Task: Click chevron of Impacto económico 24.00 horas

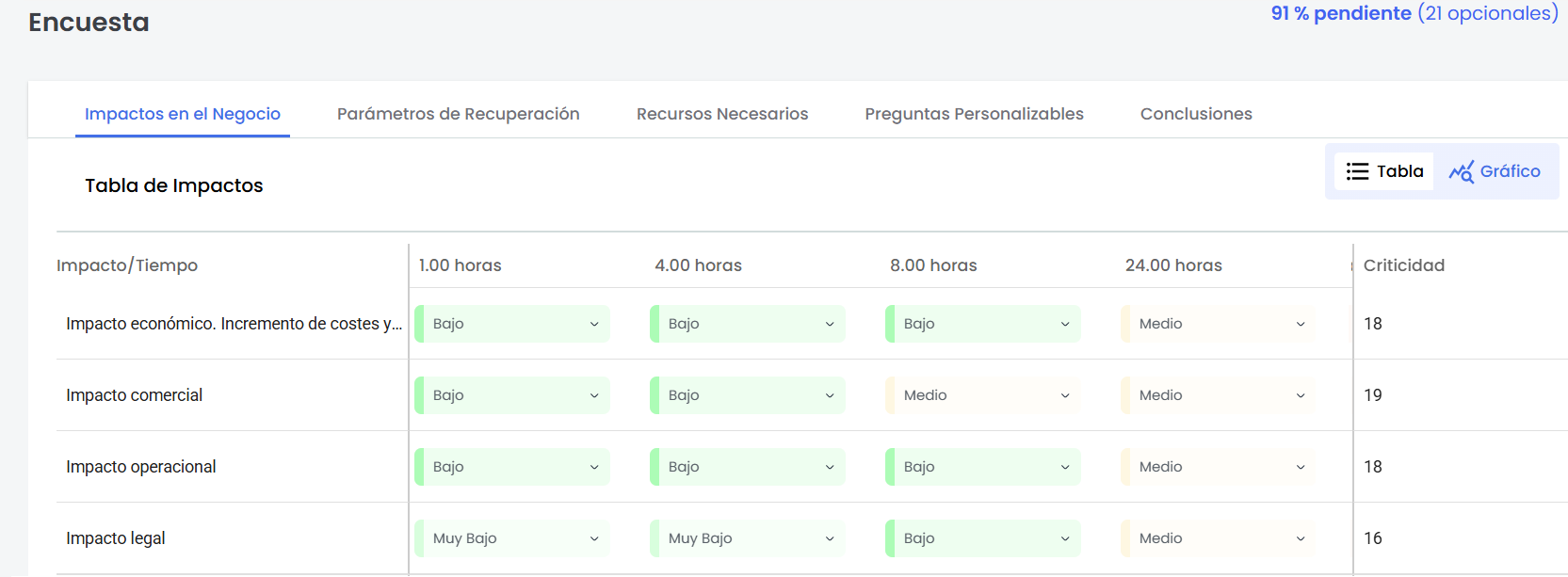Action: 1301,324
